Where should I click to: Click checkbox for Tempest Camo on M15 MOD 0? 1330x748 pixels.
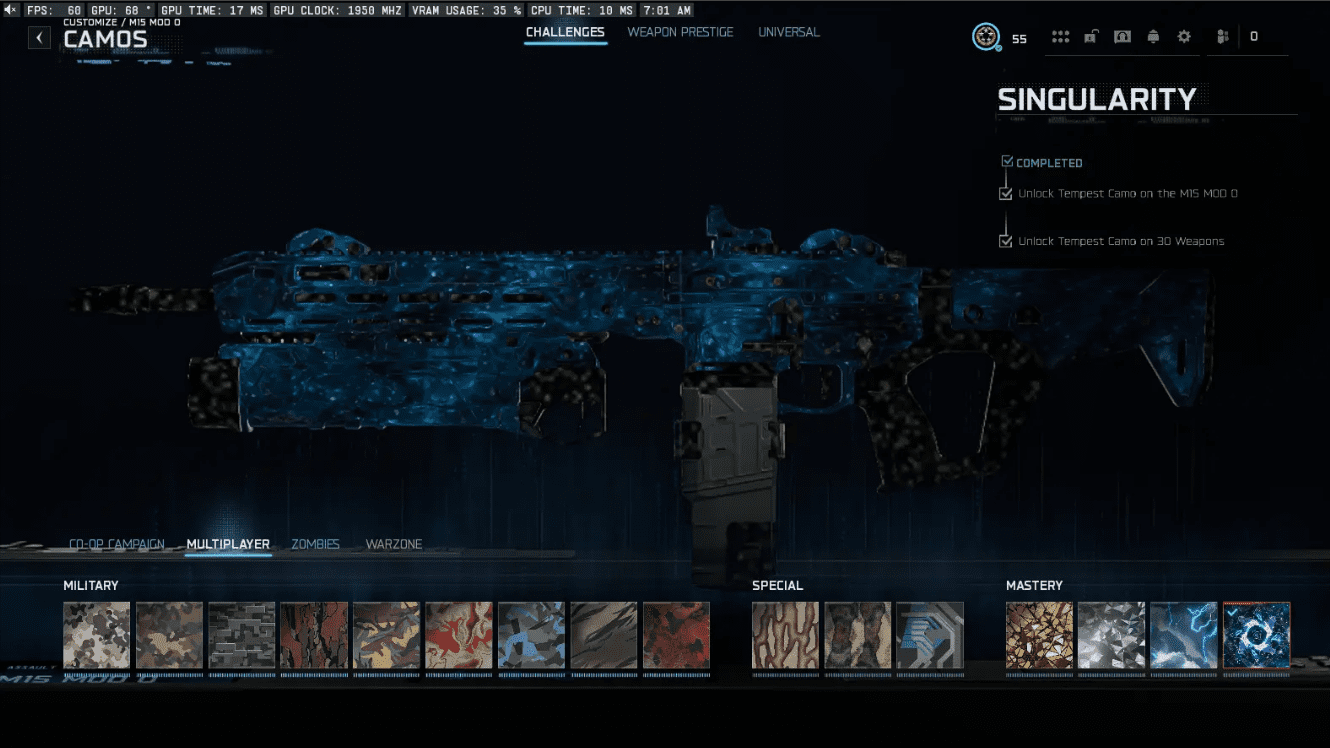click(x=1006, y=194)
